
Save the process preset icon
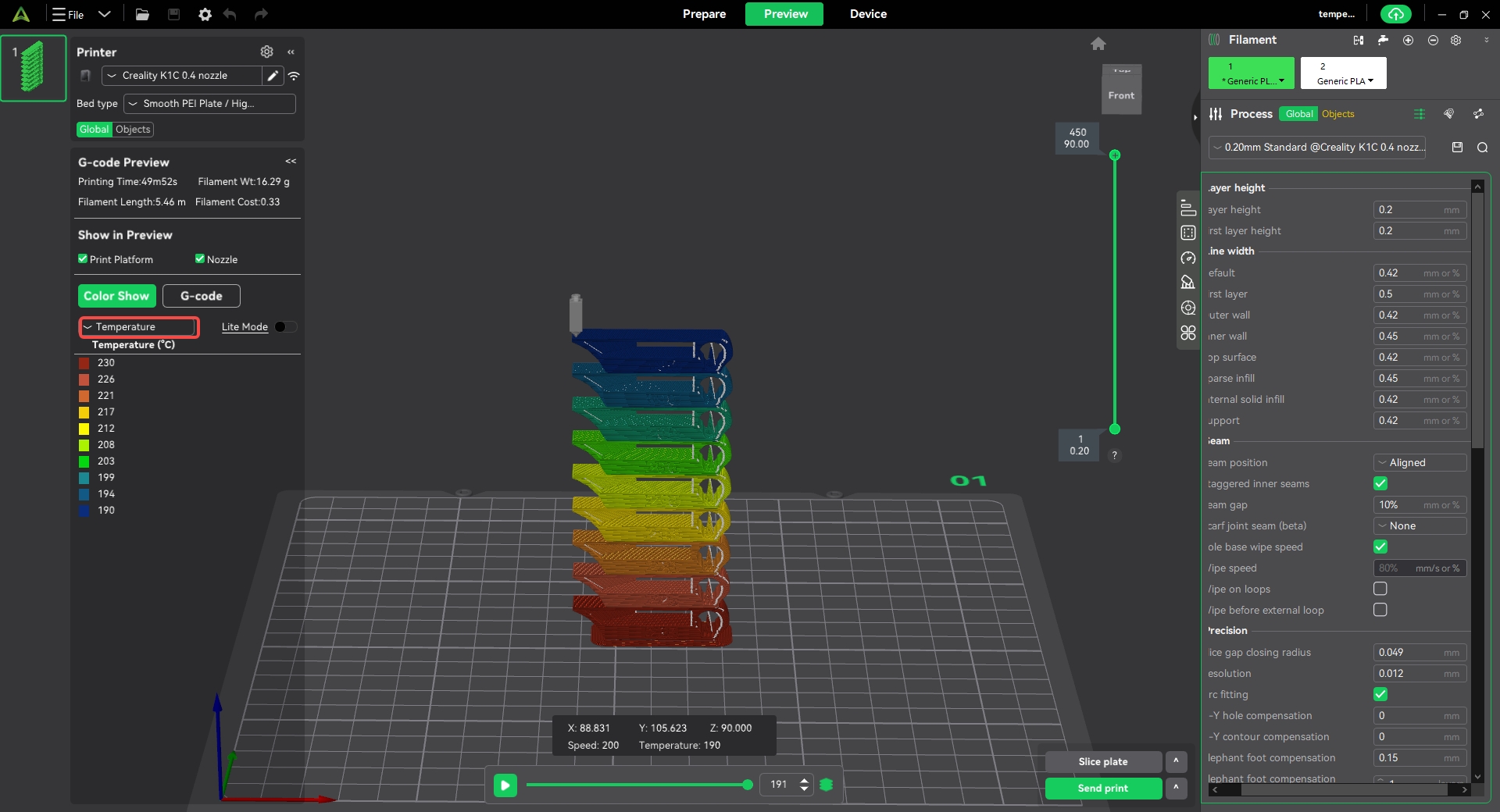coord(1457,148)
